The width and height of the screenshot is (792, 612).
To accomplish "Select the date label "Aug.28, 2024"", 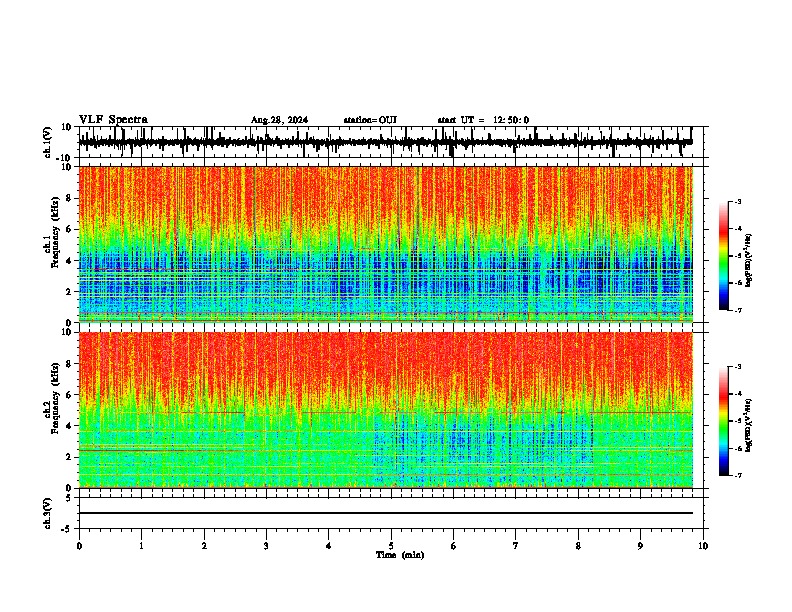I will click(x=279, y=120).
